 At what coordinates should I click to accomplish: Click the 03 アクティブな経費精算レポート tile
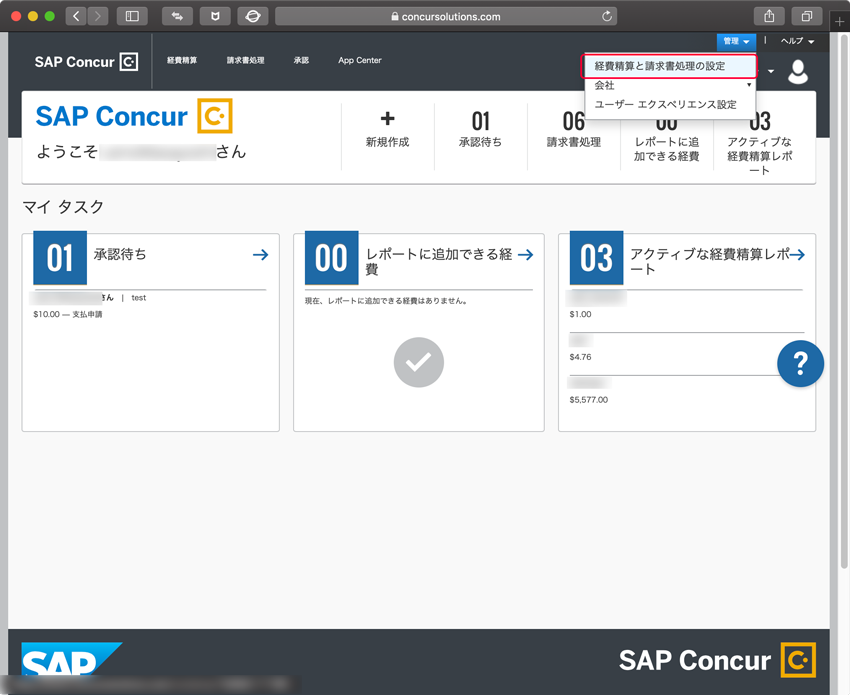(x=759, y=144)
